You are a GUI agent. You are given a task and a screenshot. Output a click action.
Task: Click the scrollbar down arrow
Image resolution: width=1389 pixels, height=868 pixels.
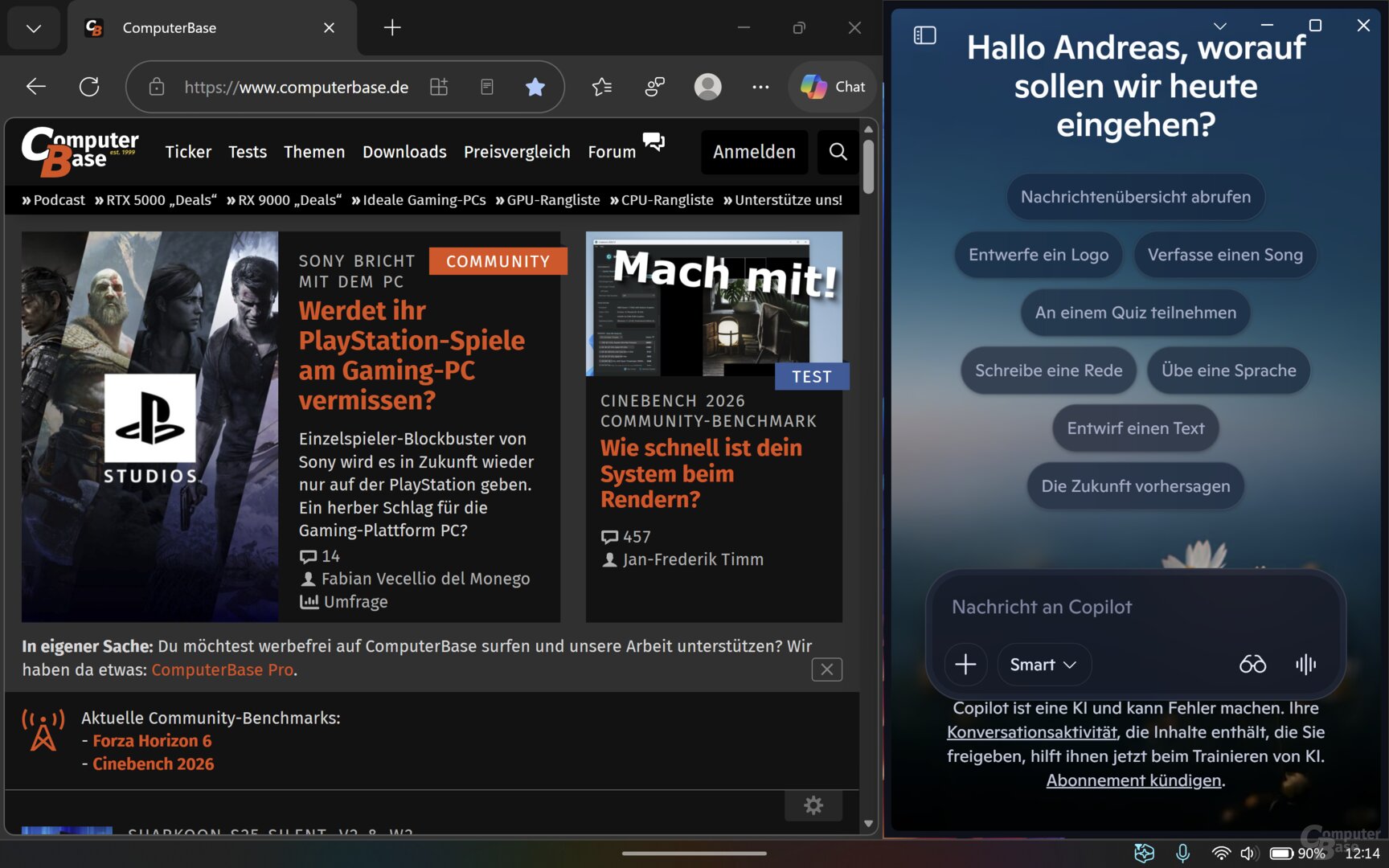[x=868, y=824]
